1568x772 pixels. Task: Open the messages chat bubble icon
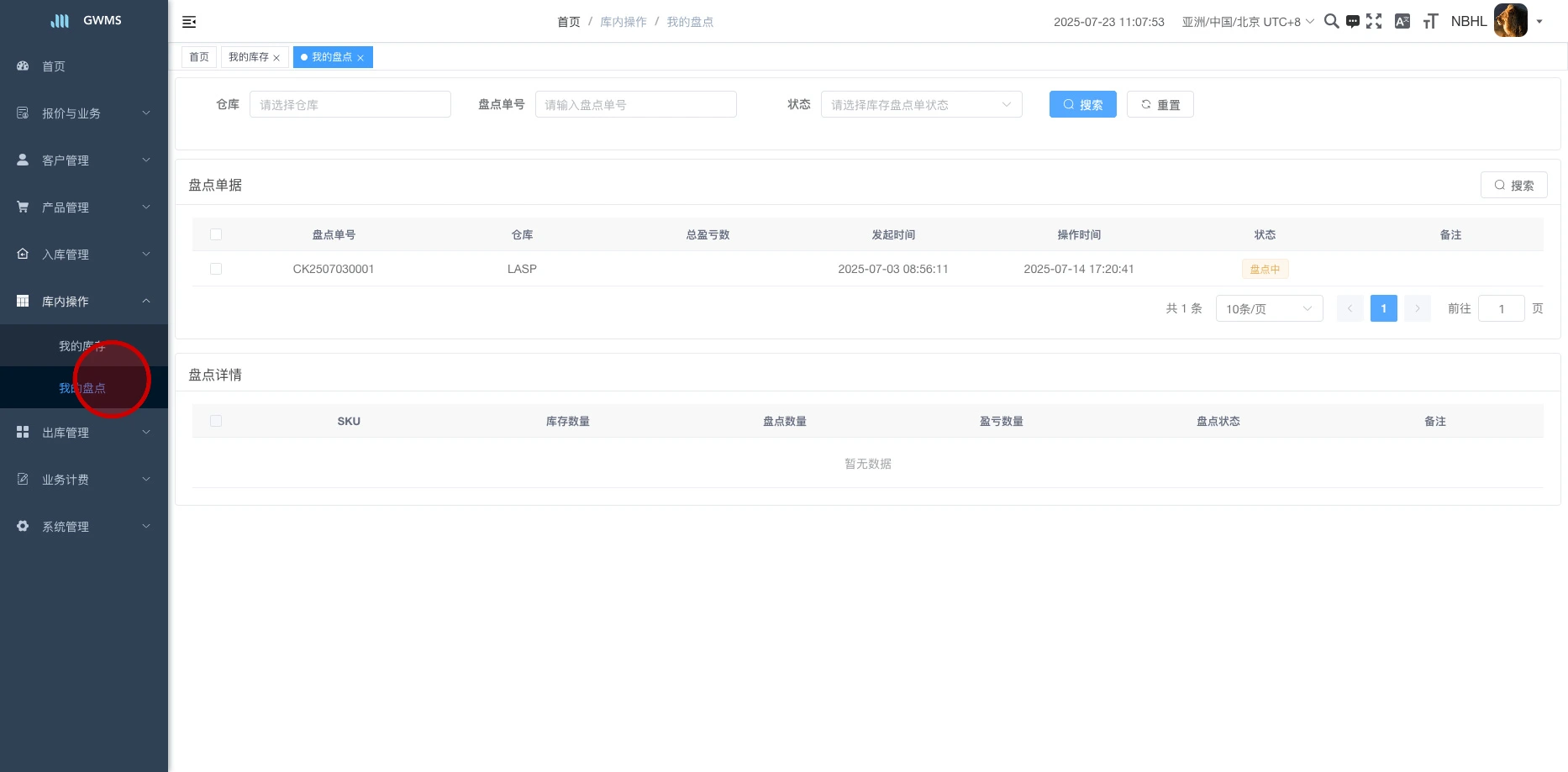tap(1353, 22)
